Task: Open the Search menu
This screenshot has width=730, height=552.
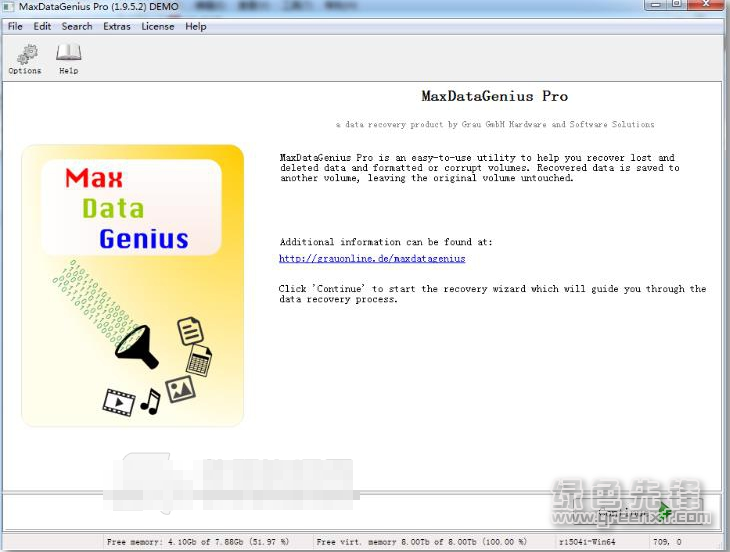Action: click(x=77, y=26)
